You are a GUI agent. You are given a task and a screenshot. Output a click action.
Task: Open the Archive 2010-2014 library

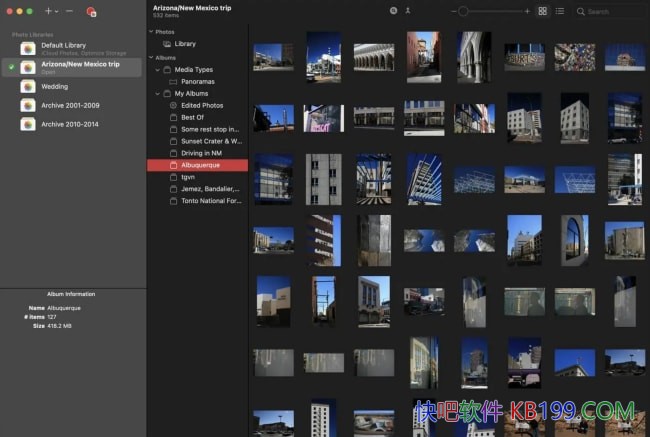[70, 124]
